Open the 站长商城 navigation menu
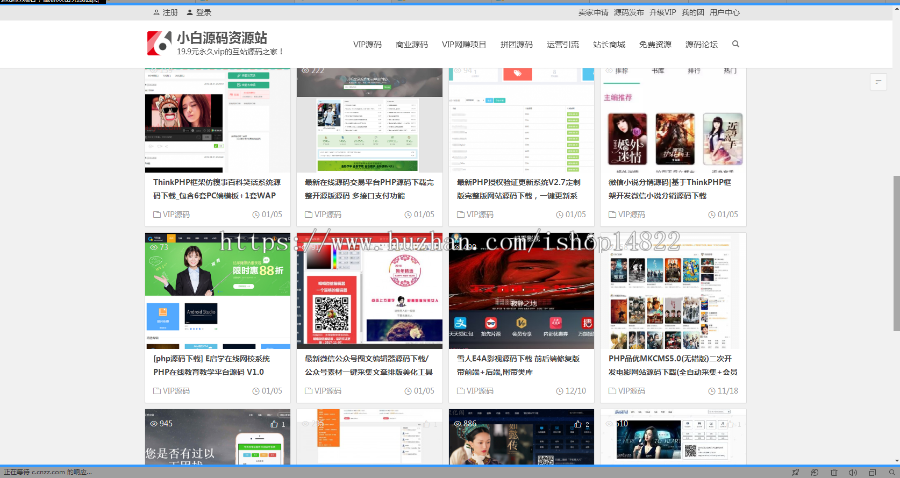The image size is (900, 478). pos(609,44)
